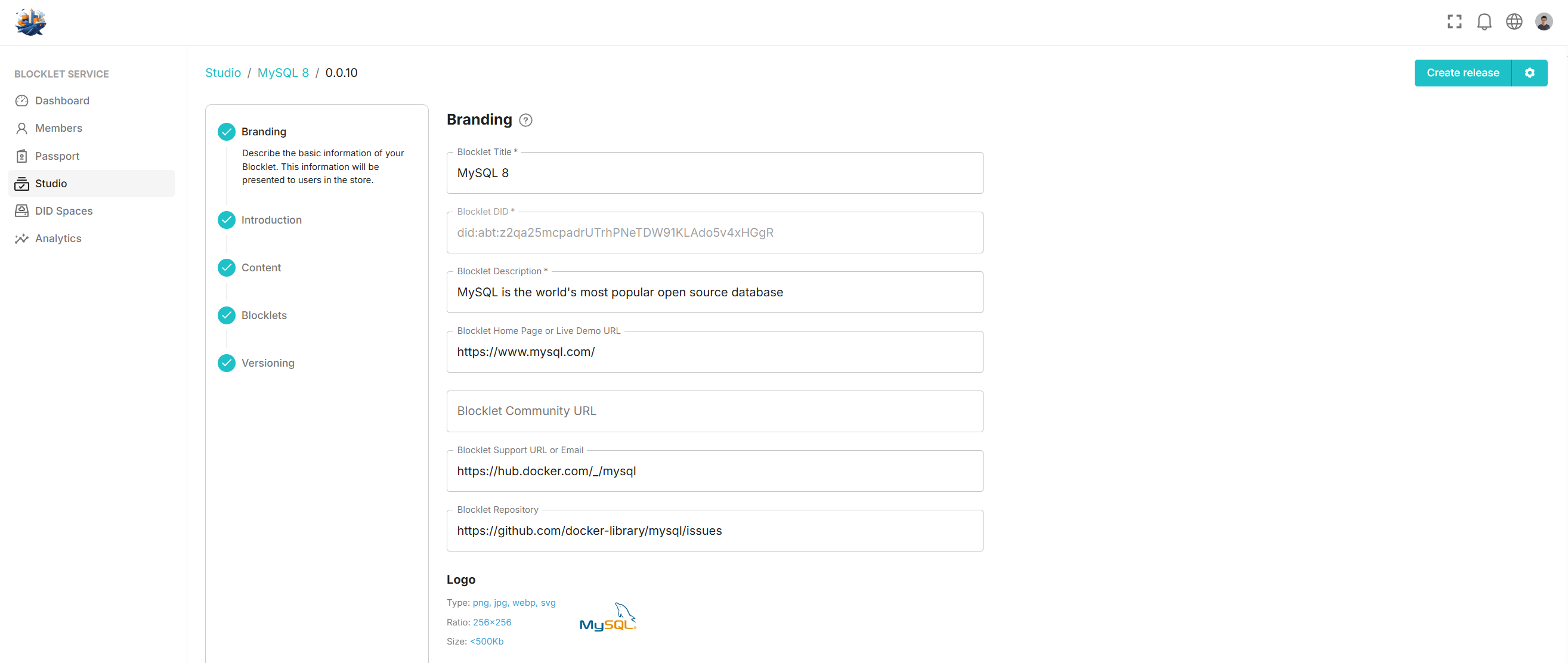The width and height of the screenshot is (1568, 663).
Task: Click the MySQL 8 breadcrumb link
Action: click(283, 73)
